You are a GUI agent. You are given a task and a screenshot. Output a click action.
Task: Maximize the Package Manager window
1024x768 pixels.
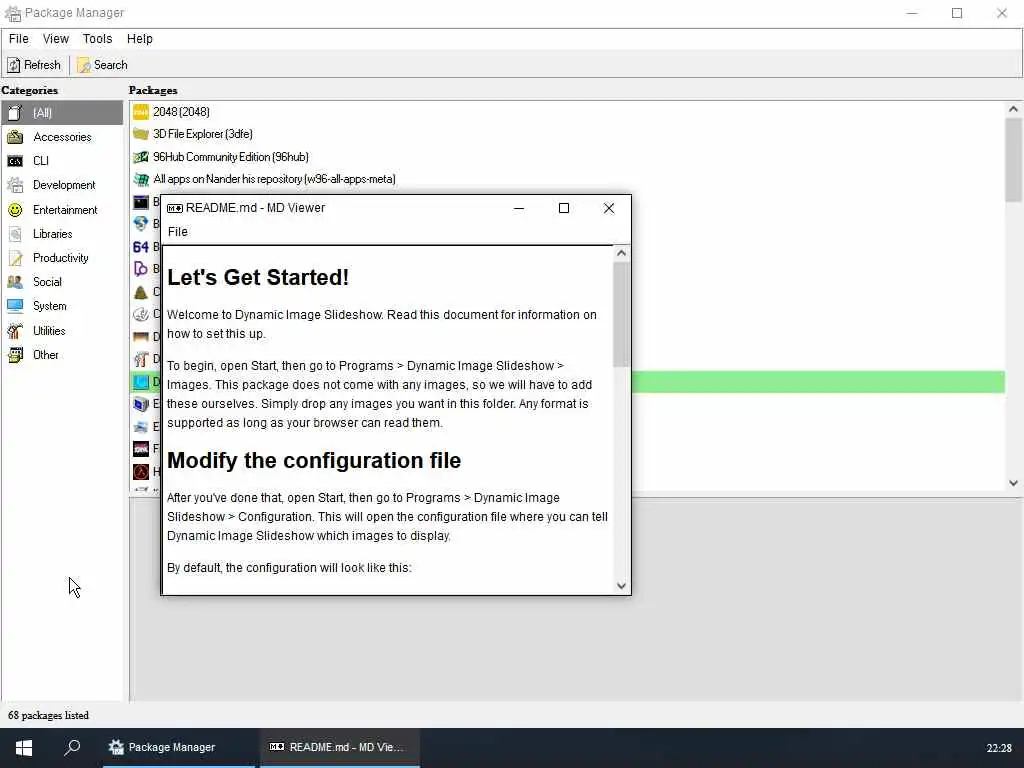(x=957, y=13)
